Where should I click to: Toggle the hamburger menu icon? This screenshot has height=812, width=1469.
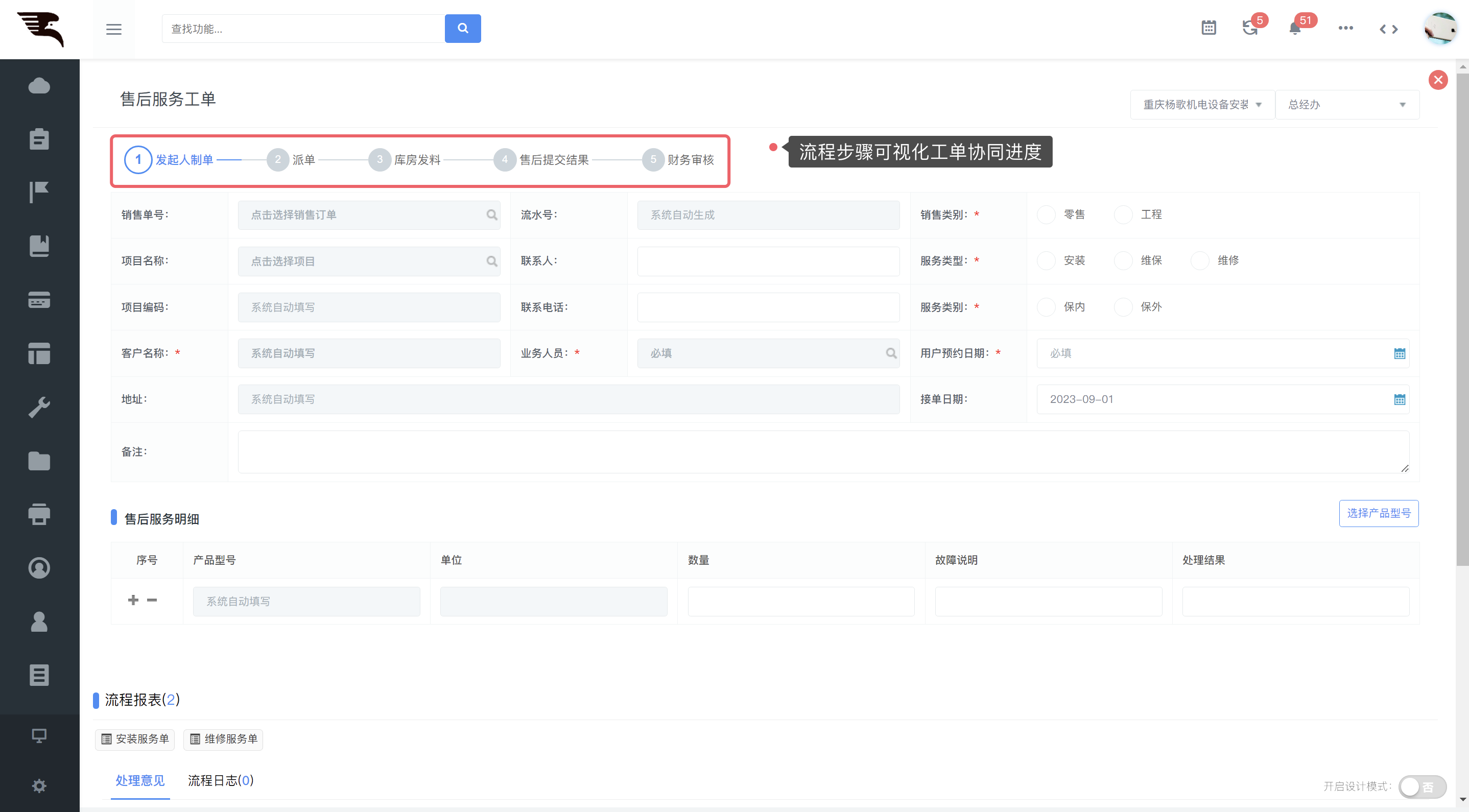113,29
